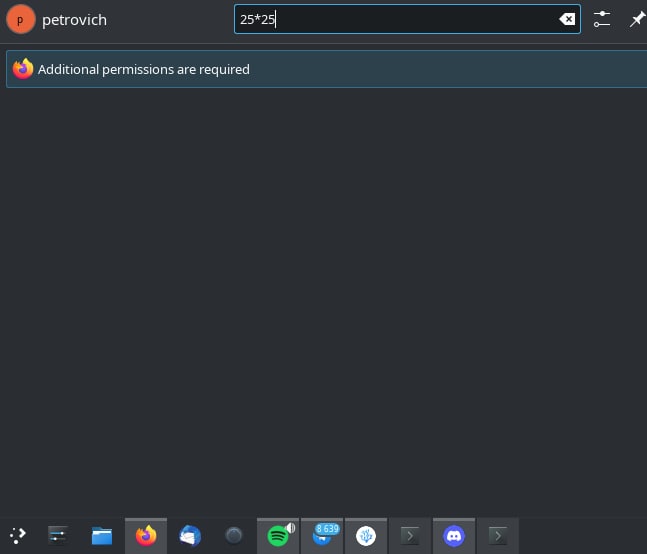The width and height of the screenshot is (647, 554).
Task: Clear the search field text
Action: click(x=567, y=19)
